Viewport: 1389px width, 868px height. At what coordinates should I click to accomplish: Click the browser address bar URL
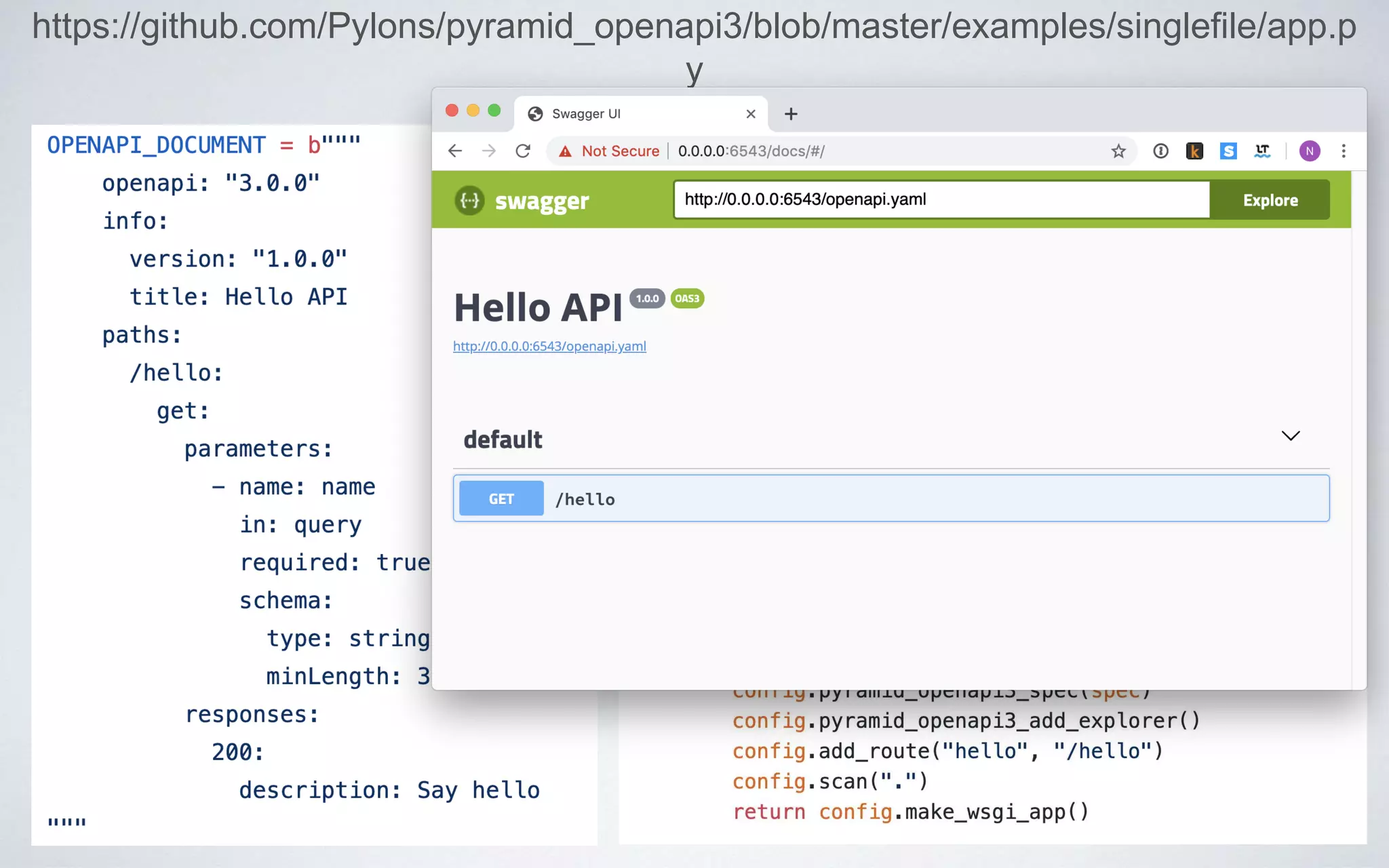pyautogui.click(x=751, y=151)
